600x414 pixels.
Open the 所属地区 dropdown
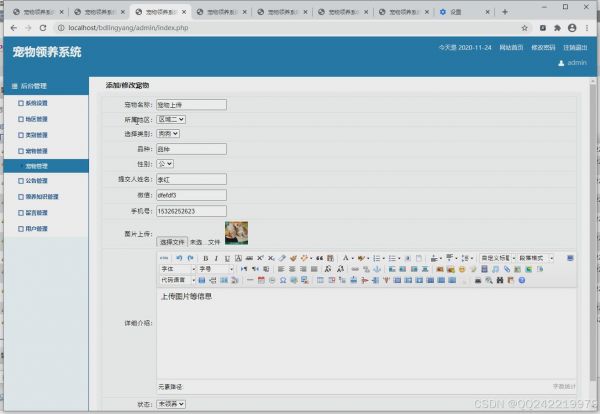[x=171, y=119]
